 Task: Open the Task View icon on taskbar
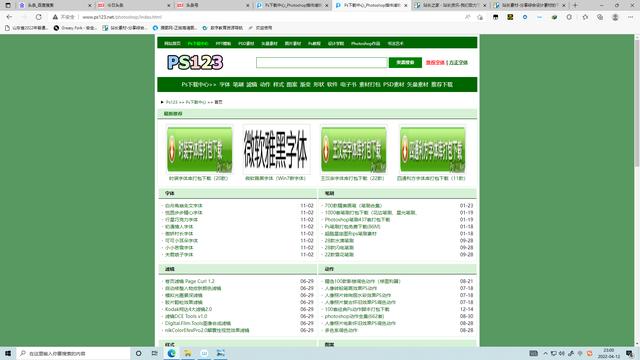(x=154, y=353)
